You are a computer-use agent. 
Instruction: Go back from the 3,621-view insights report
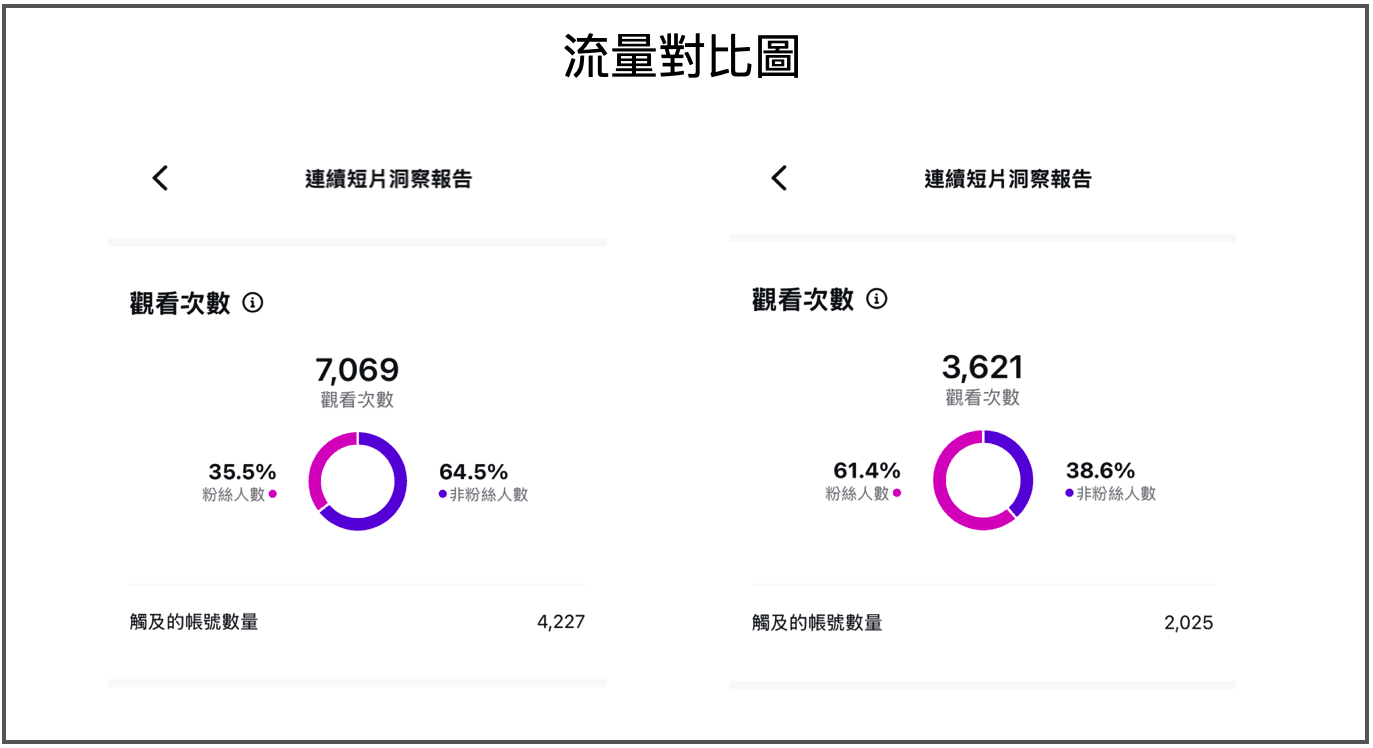tap(780, 178)
